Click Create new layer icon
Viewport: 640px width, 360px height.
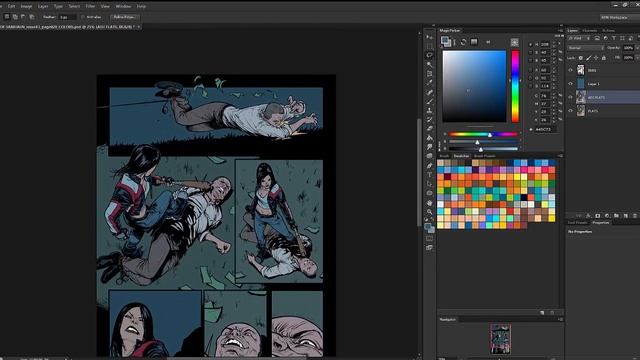pos(626,216)
